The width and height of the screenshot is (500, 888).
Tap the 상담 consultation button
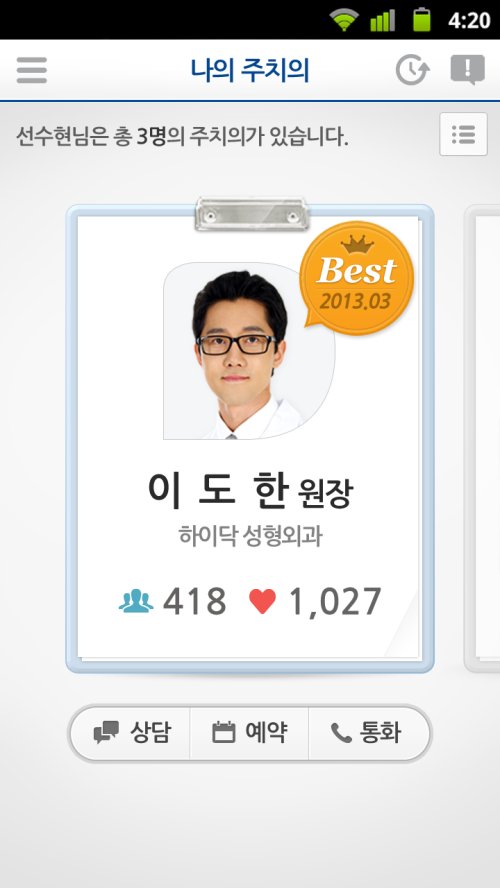coord(131,732)
